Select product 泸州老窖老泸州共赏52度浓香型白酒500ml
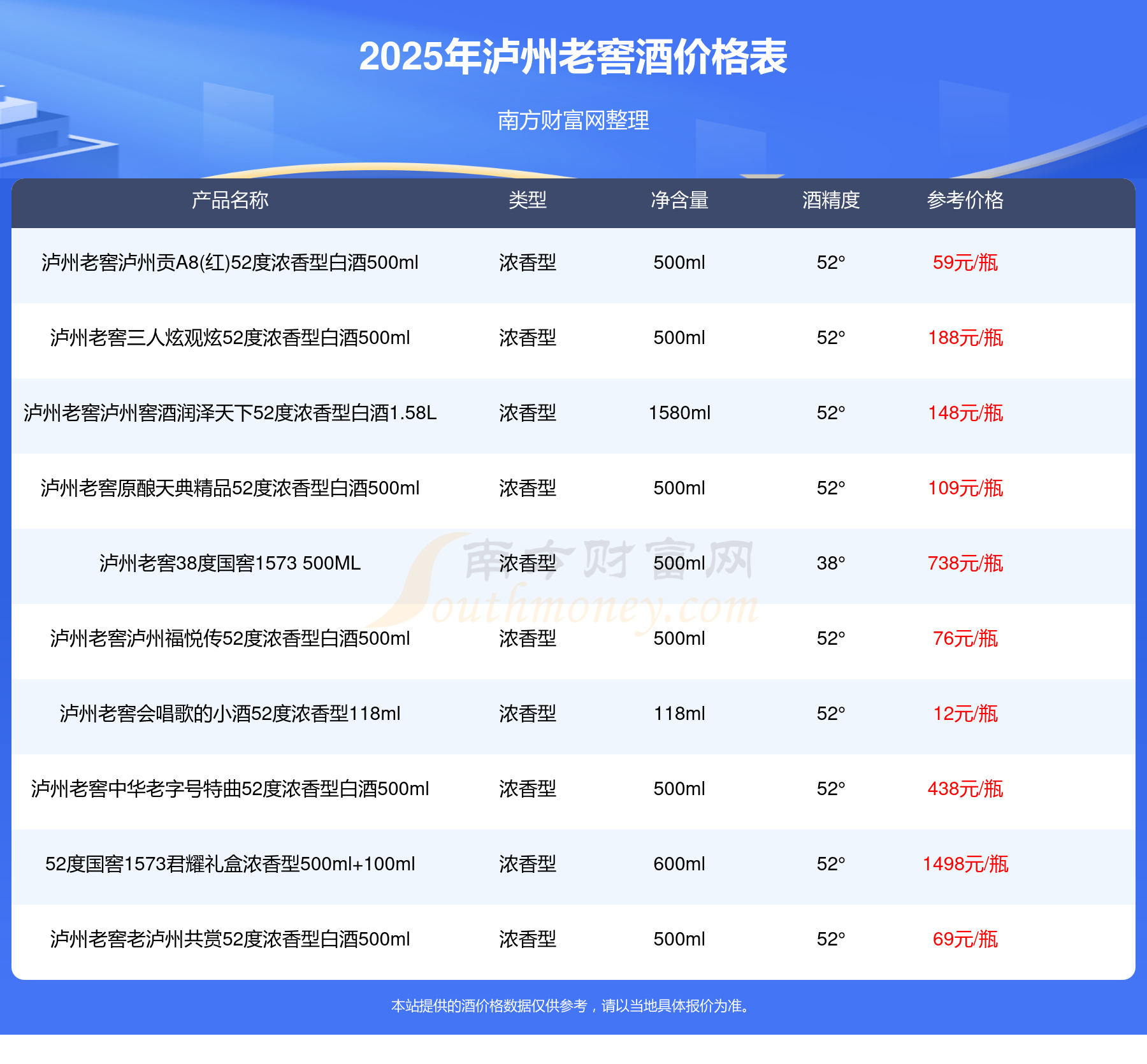The width and height of the screenshot is (1147, 1064). (230, 939)
